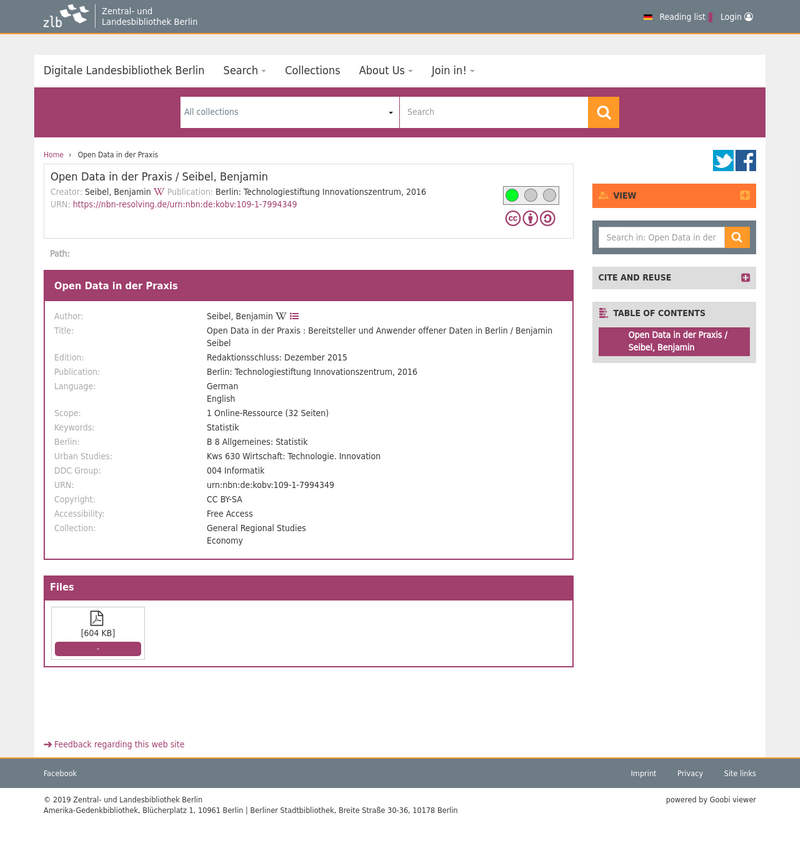Click Login in the header

[736, 17]
